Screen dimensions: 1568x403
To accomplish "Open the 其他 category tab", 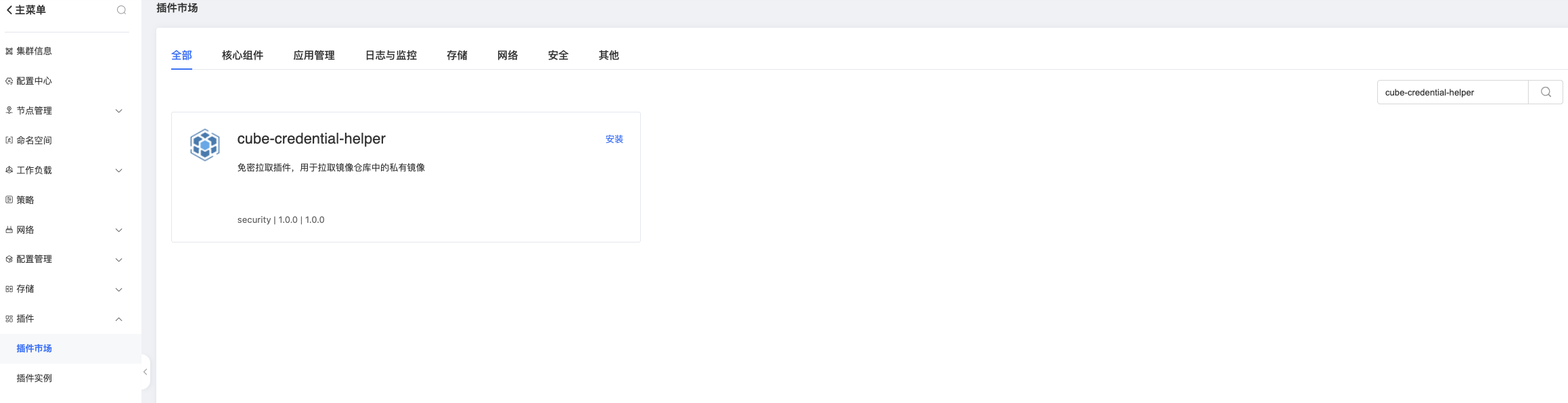I will [x=609, y=56].
